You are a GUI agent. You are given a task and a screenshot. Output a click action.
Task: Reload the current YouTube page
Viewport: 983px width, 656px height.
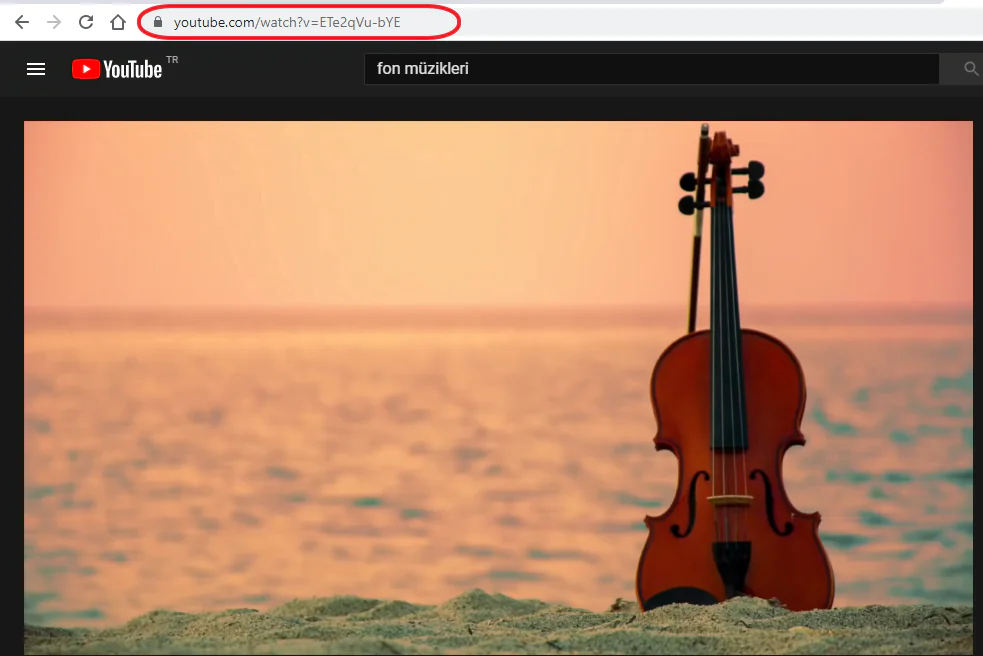pos(86,22)
